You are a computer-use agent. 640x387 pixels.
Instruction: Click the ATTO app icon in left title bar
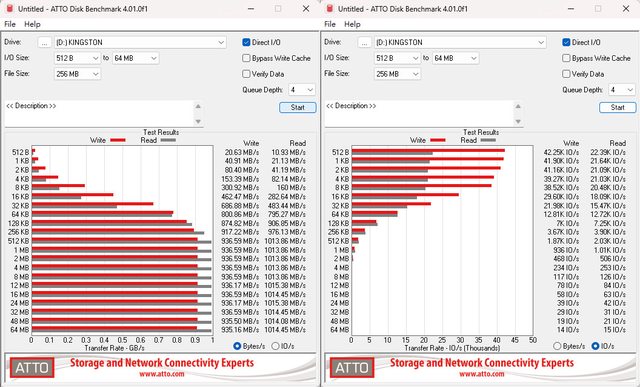(10, 8)
